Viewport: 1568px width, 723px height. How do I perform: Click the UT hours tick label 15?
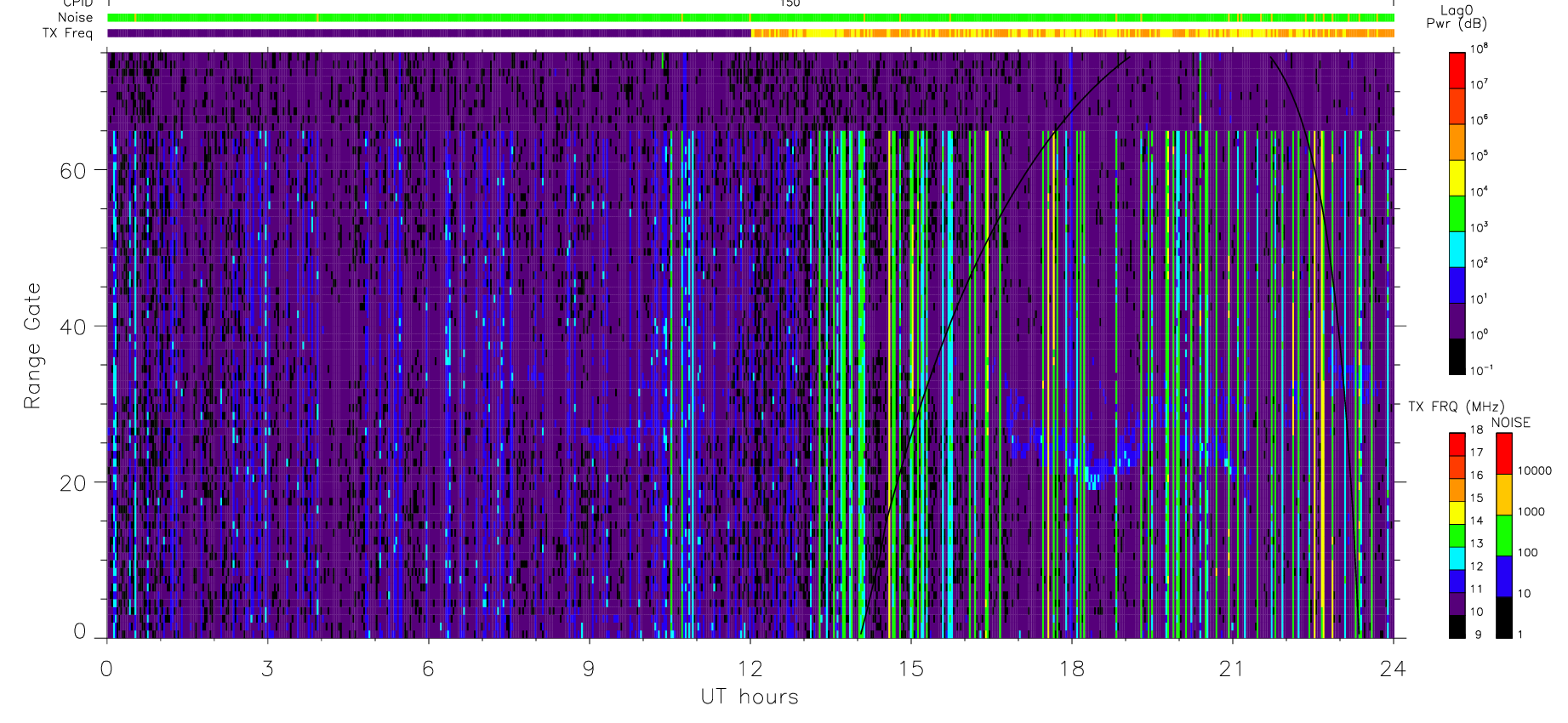[x=910, y=669]
